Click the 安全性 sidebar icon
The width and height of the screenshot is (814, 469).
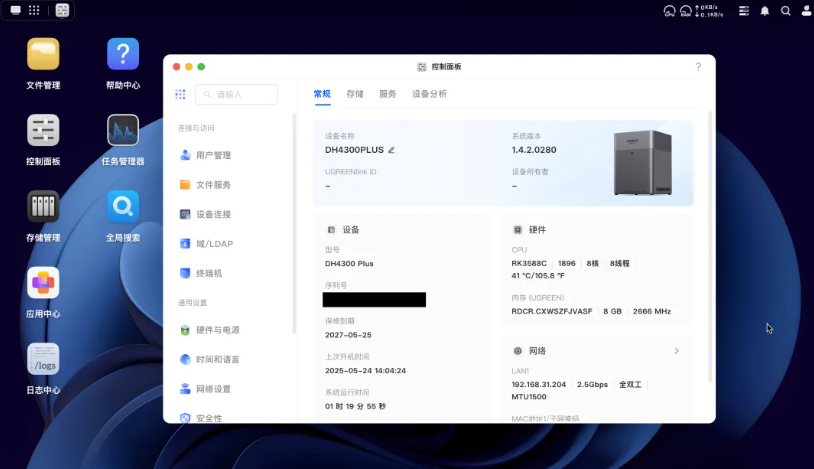[x=185, y=418]
